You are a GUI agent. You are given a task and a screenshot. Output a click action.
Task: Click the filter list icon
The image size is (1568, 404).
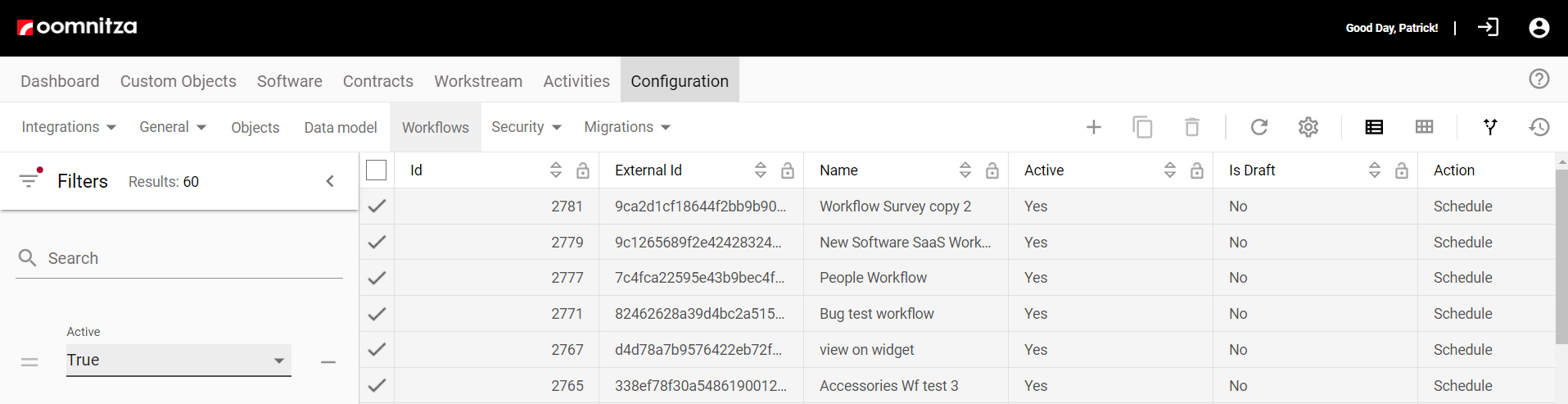pos(30,179)
